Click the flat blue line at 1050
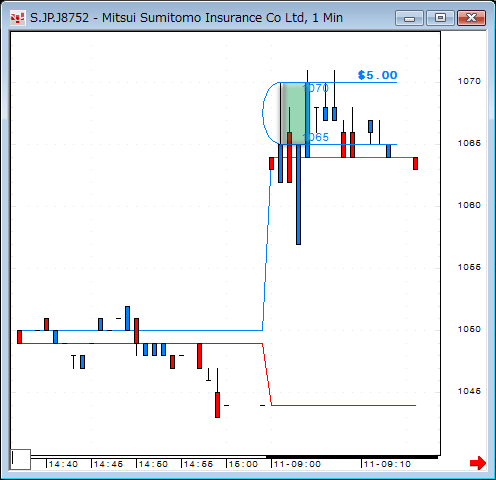This screenshot has width=496, height=480. (x=140, y=330)
